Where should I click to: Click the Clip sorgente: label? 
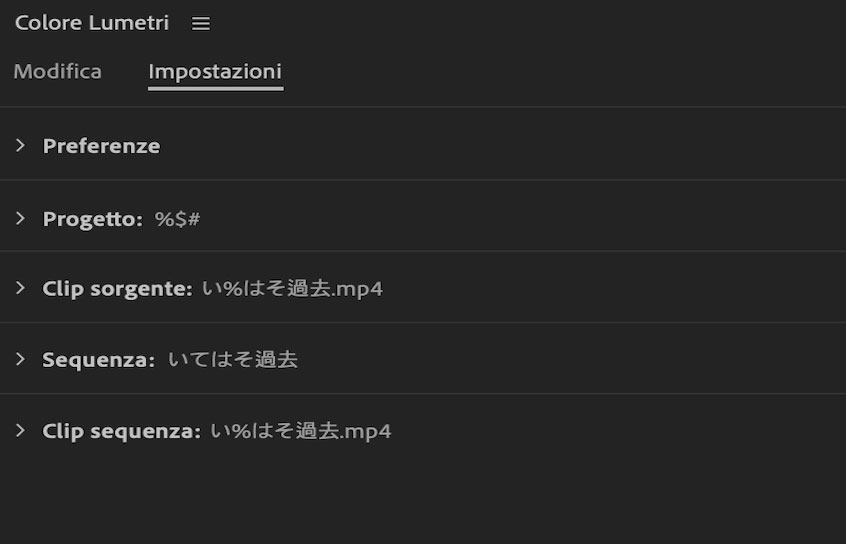[117, 289]
